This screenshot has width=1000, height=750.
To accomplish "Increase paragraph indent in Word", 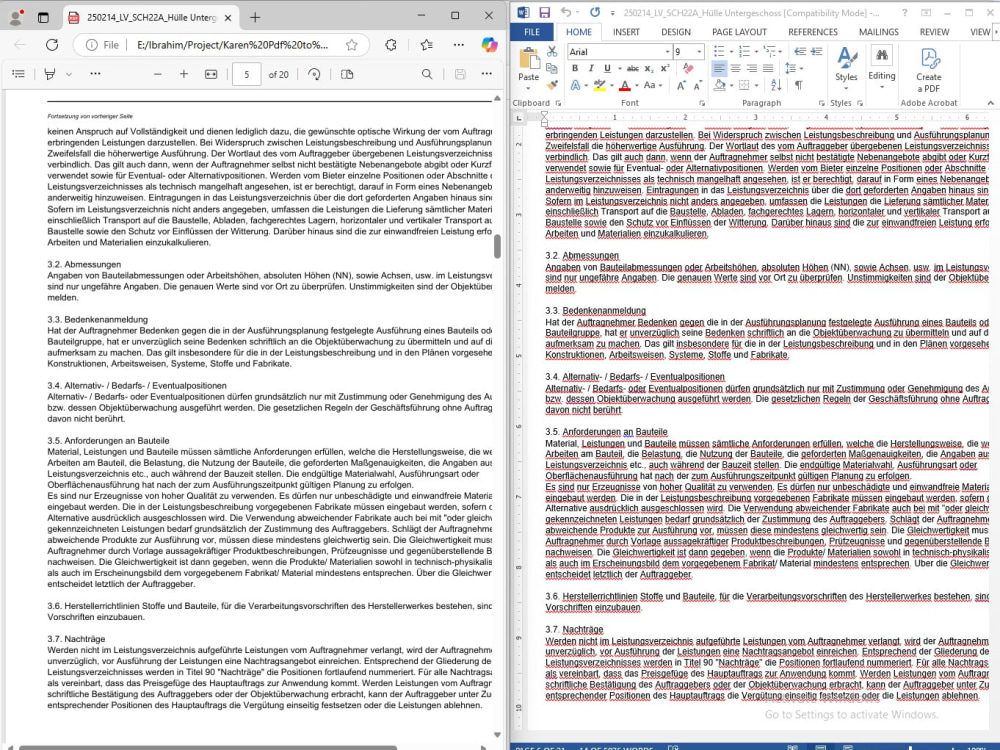I will (x=816, y=52).
